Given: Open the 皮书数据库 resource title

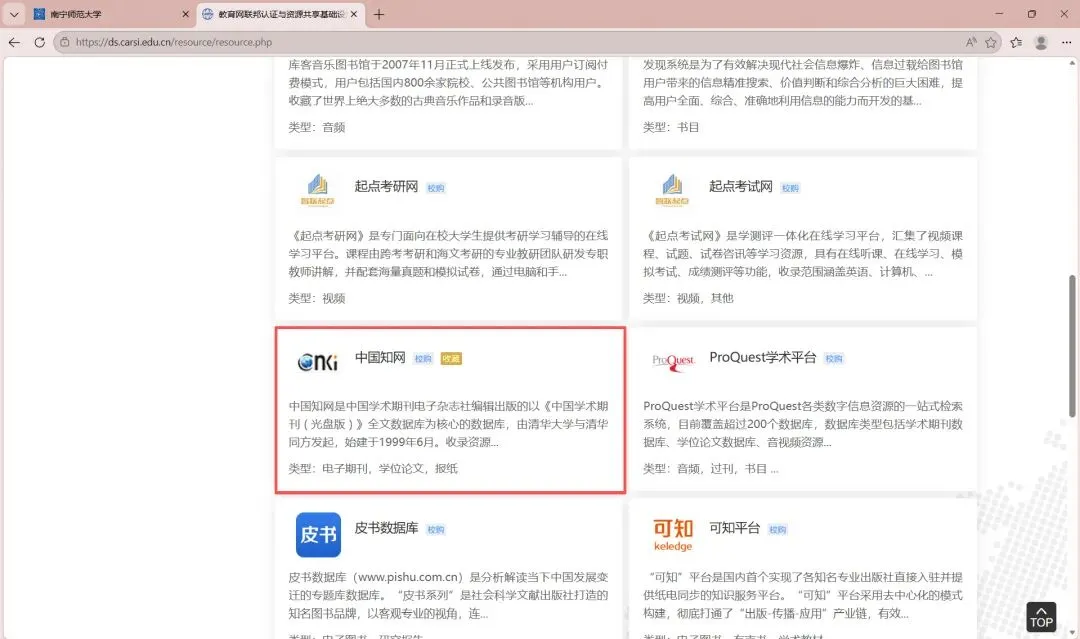Looking at the screenshot, I should point(386,528).
